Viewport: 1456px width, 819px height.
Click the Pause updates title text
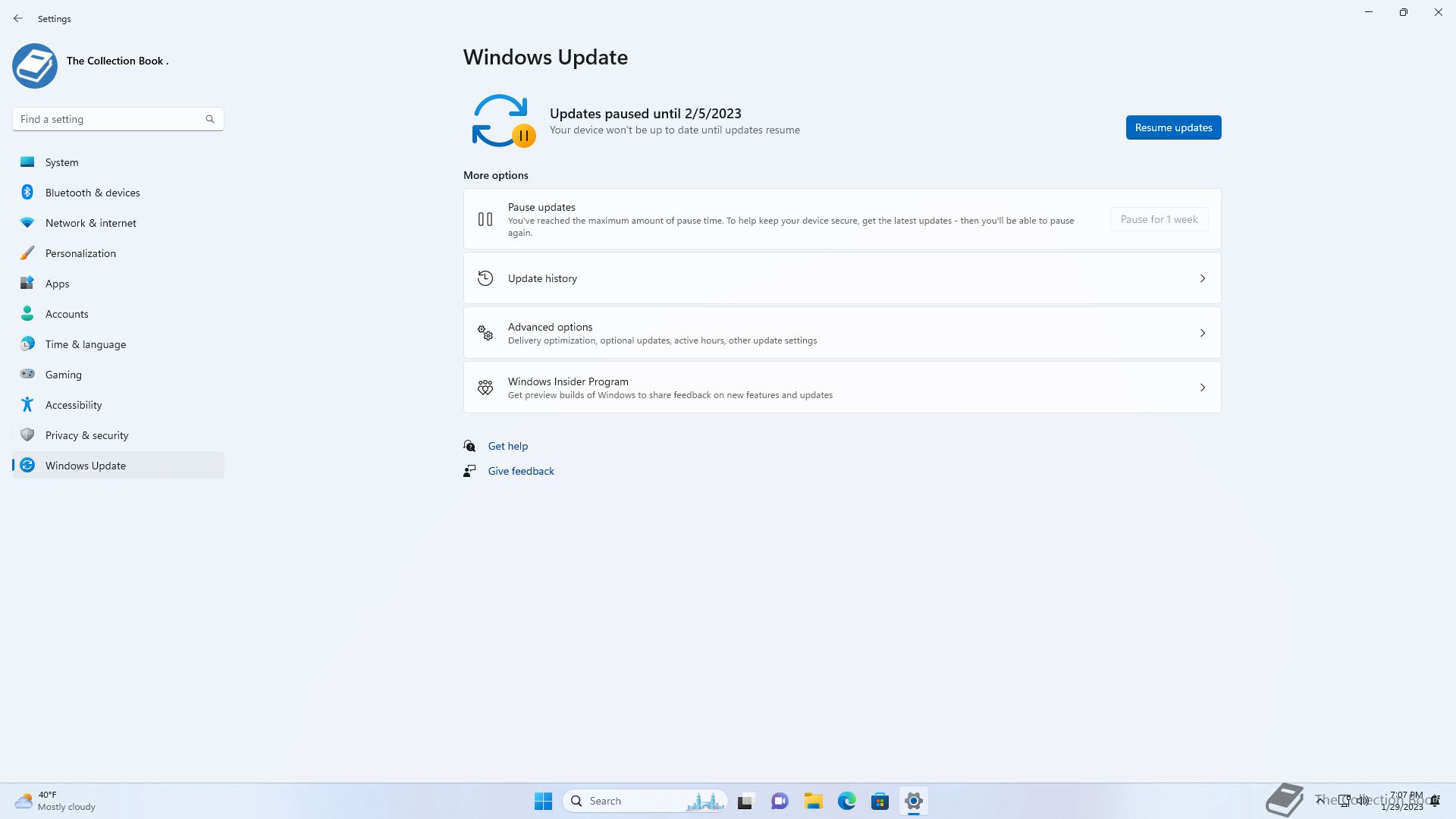541,207
